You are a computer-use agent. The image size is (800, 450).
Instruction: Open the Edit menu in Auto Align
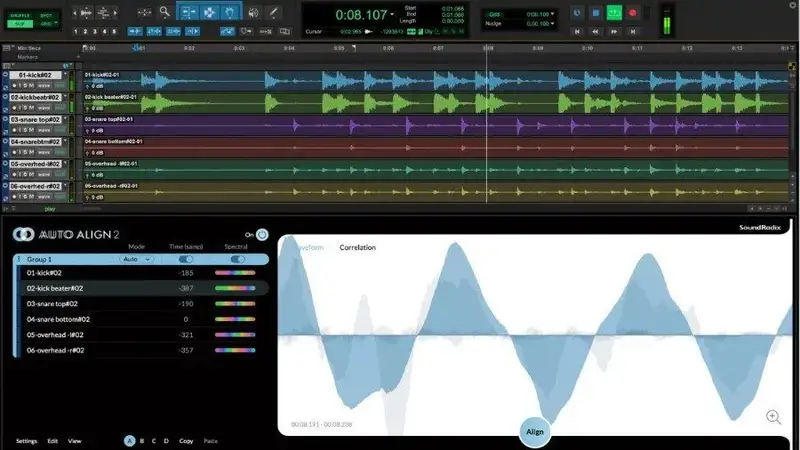coord(53,441)
